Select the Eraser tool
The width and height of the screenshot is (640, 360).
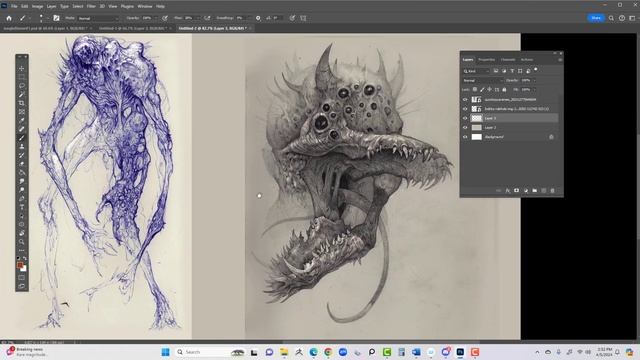22,164
